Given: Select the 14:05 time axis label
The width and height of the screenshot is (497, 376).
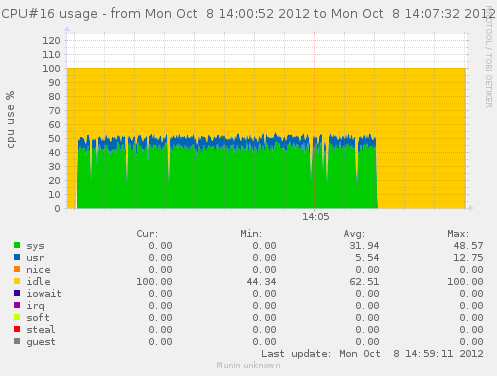Looking at the screenshot, I should pos(316,217).
